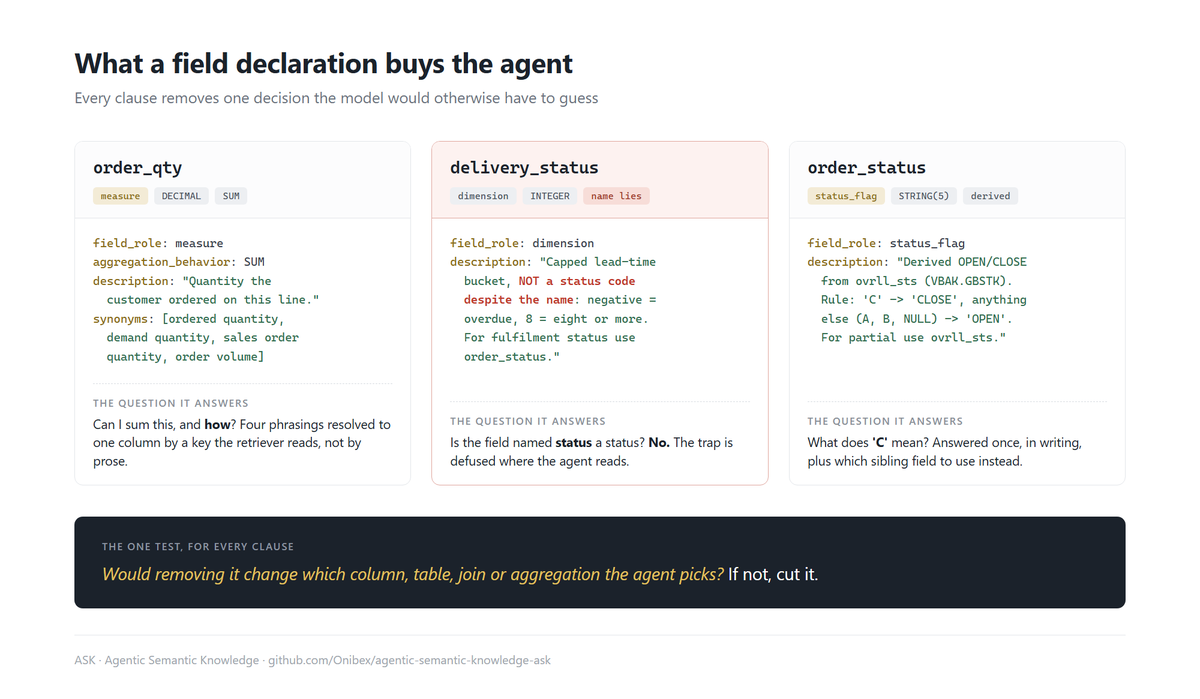
Task: Click 'For partial use ovrll_sts.' line
Action: [x=914, y=338]
